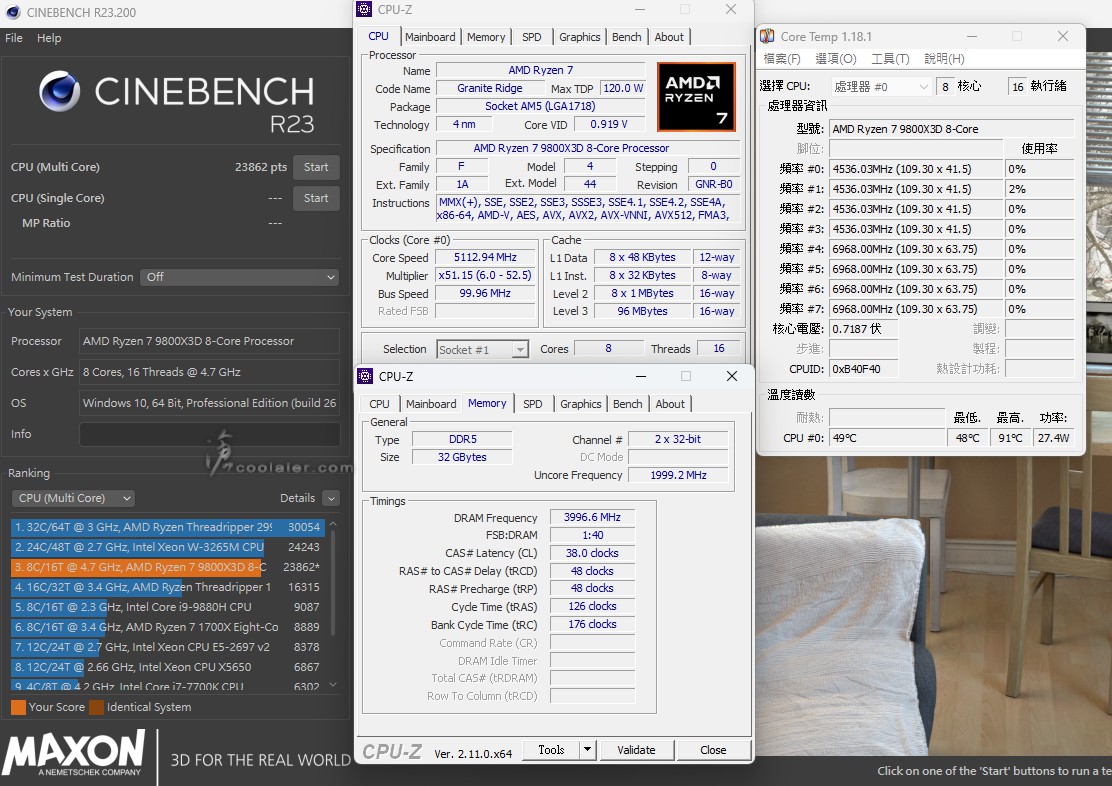Select ranking row AMD Ryzen 7 1700X 8889
1112x786 pixels.
(x=167, y=627)
